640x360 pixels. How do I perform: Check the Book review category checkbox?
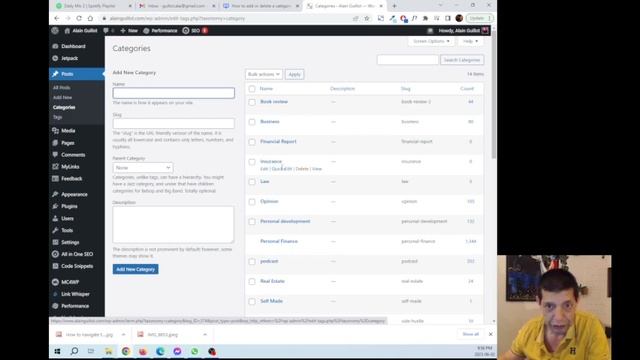click(x=252, y=102)
